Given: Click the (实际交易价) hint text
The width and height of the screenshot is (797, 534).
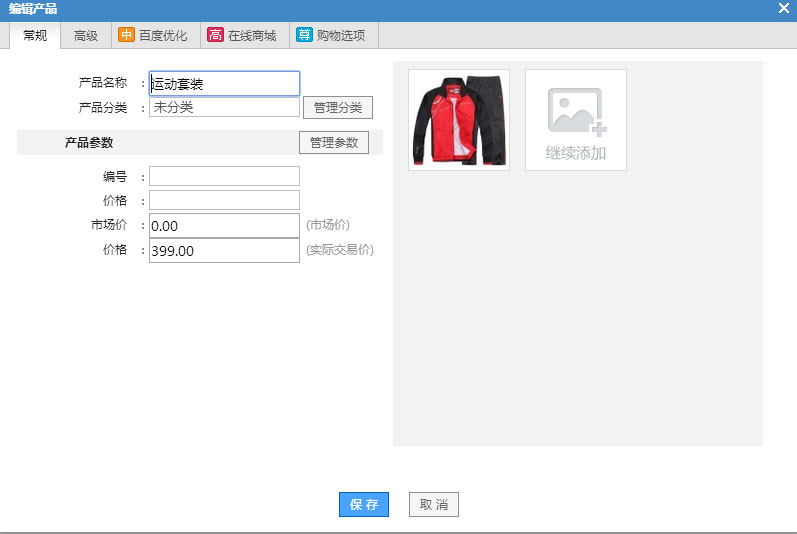Looking at the screenshot, I should [x=340, y=250].
